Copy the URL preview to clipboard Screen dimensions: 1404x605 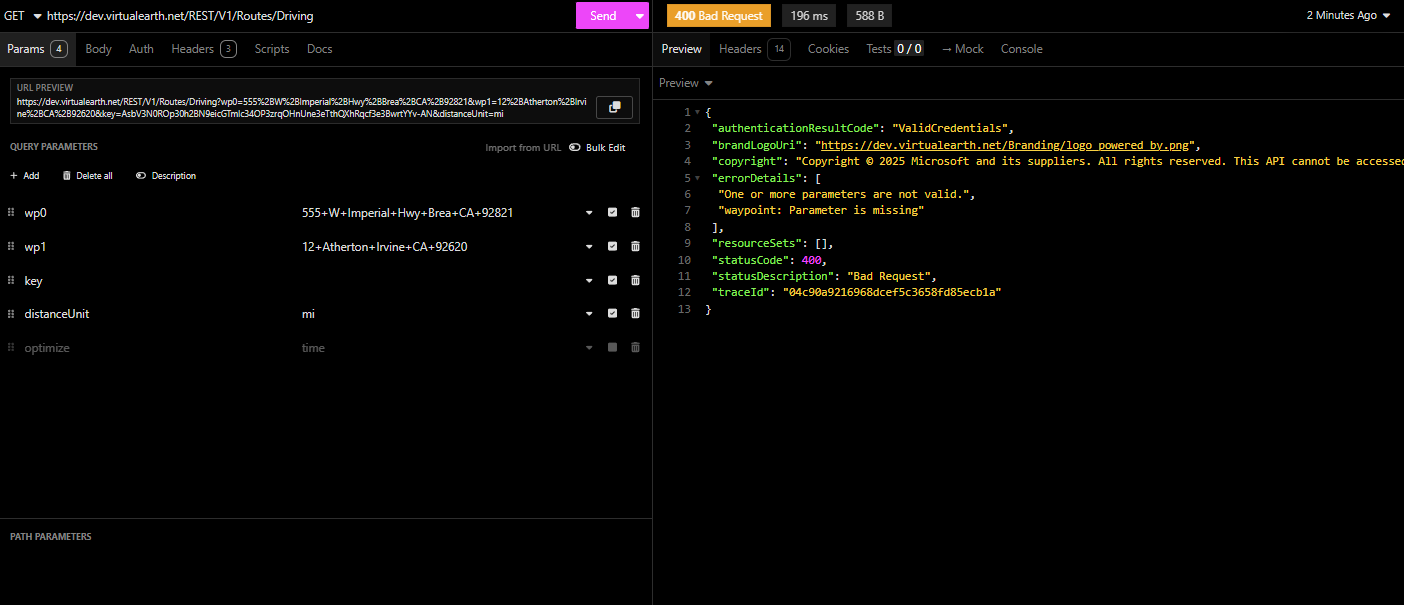point(614,107)
